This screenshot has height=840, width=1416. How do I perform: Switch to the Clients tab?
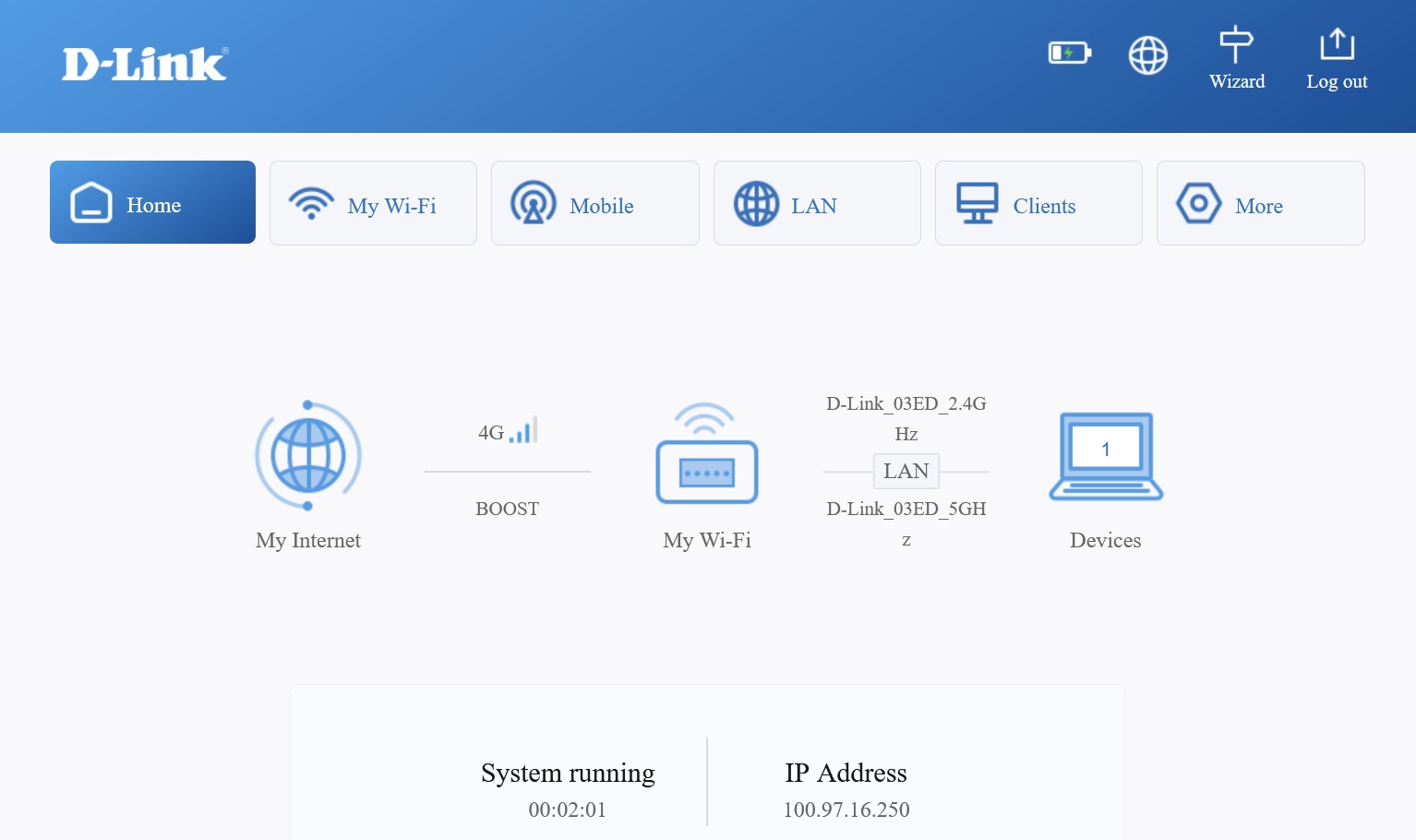tap(1038, 203)
